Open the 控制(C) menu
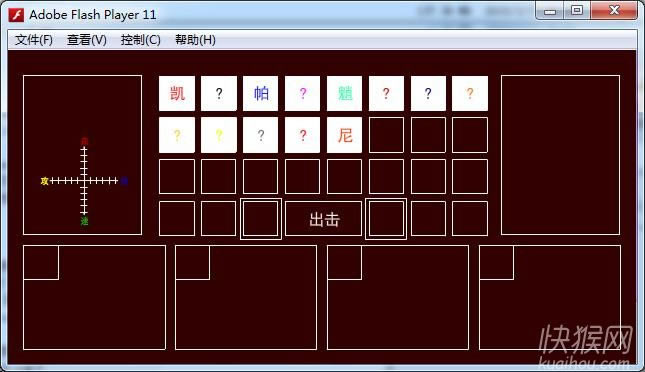The width and height of the screenshot is (645, 372). tap(140, 40)
